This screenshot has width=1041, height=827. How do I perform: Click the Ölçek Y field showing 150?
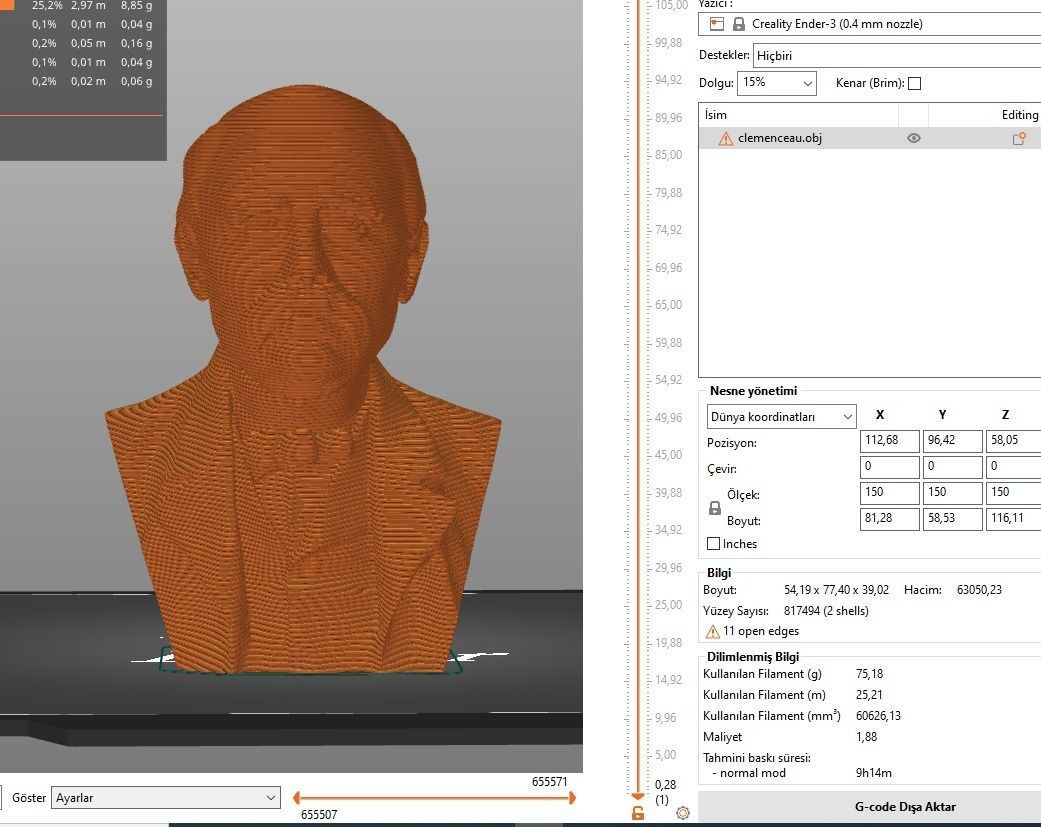953,492
